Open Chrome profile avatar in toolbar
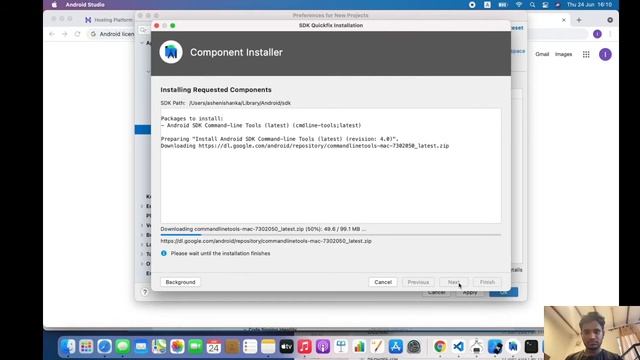The image size is (640, 360). click(x=597, y=34)
